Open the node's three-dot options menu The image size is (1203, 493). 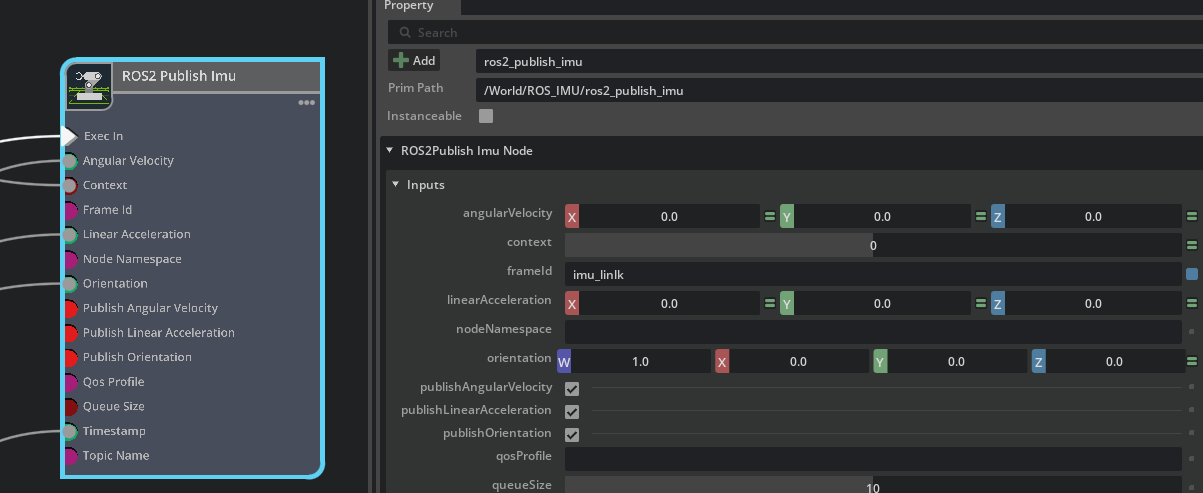[307, 103]
